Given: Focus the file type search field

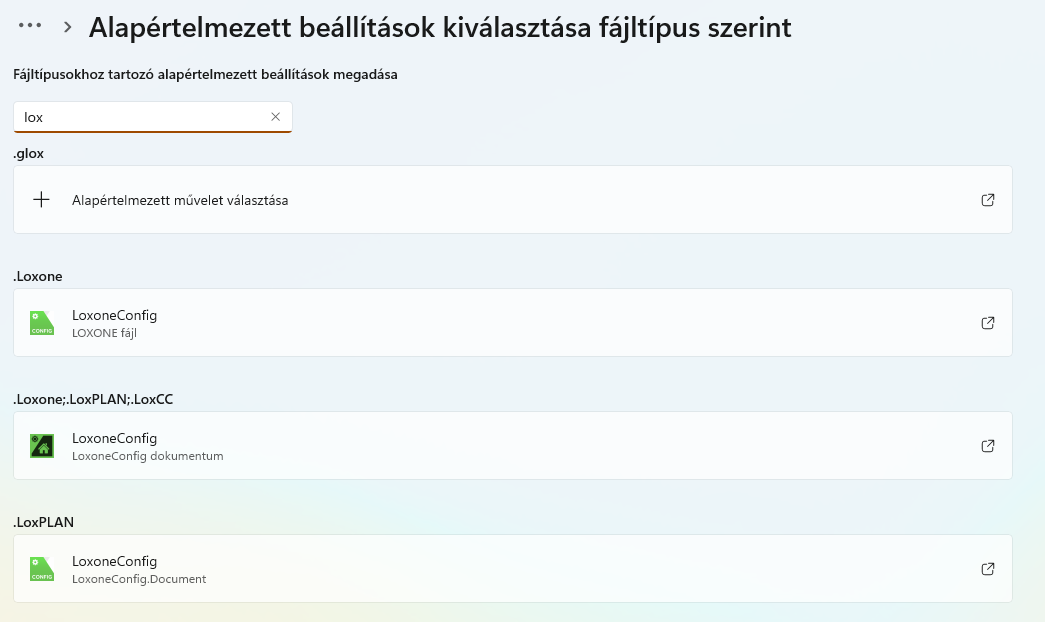Looking at the screenshot, I should click(153, 117).
